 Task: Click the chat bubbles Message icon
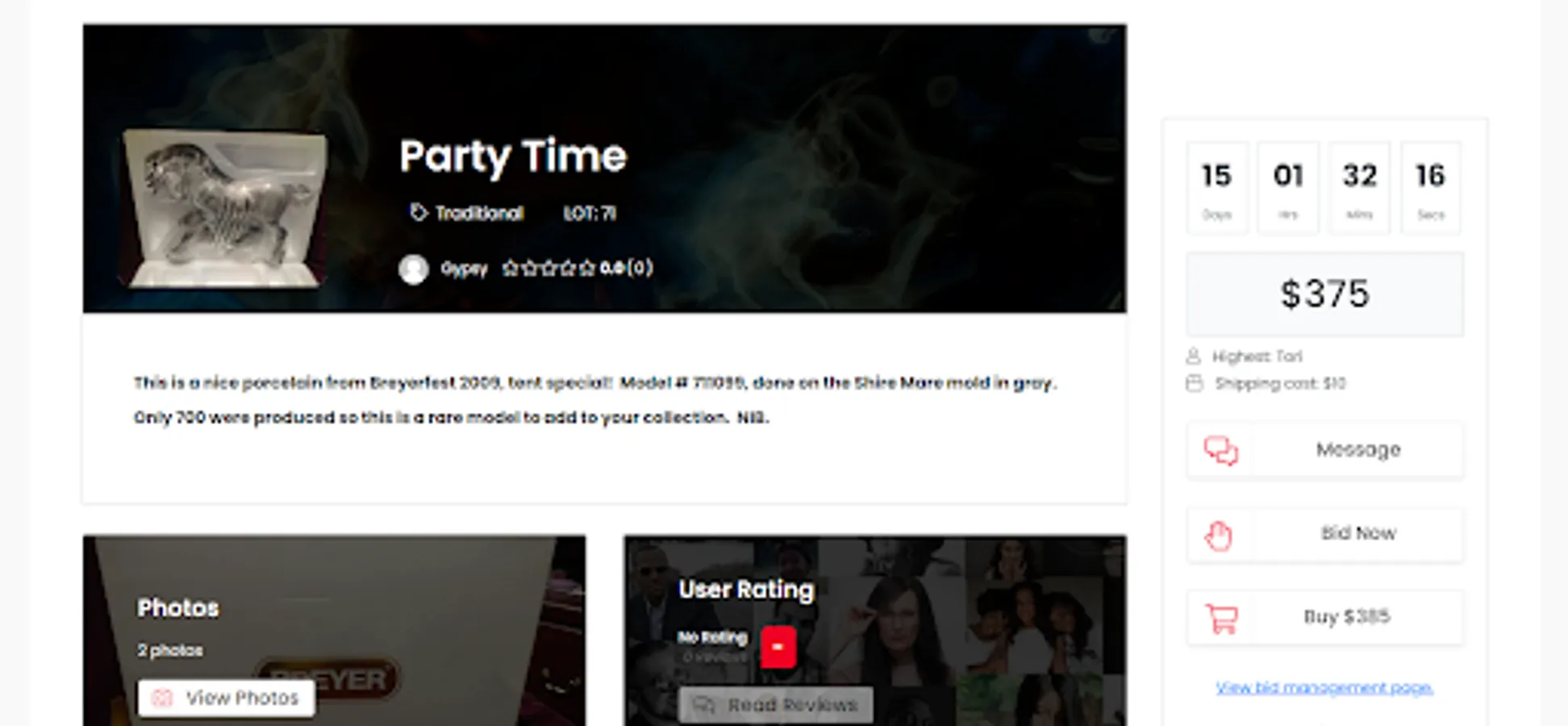pos(1220,450)
